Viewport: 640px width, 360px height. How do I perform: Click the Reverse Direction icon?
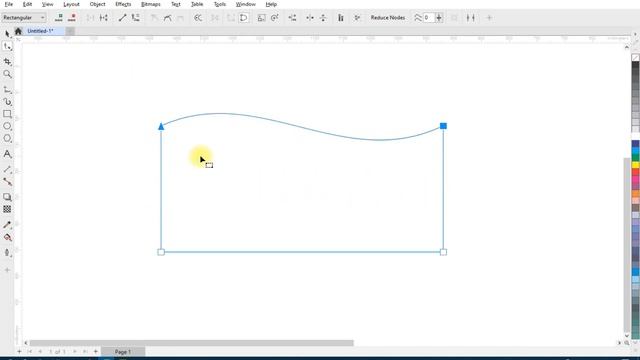pyautogui.click(x=198, y=18)
